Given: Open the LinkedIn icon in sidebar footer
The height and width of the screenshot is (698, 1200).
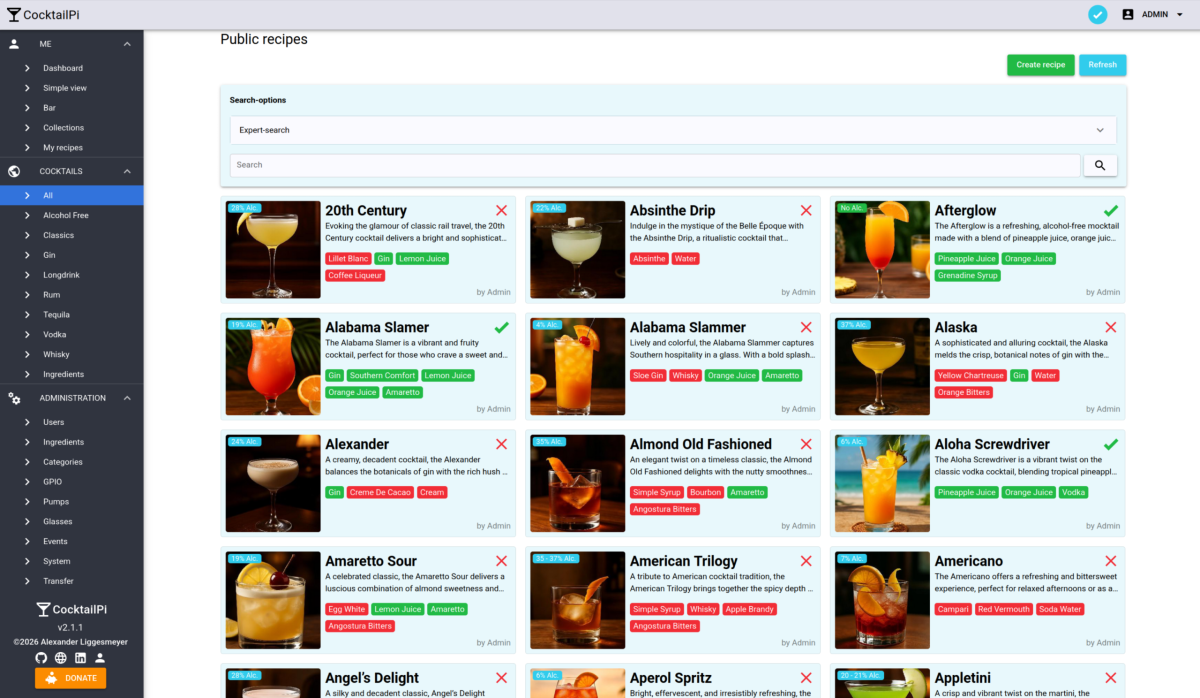Looking at the screenshot, I should pos(80,658).
